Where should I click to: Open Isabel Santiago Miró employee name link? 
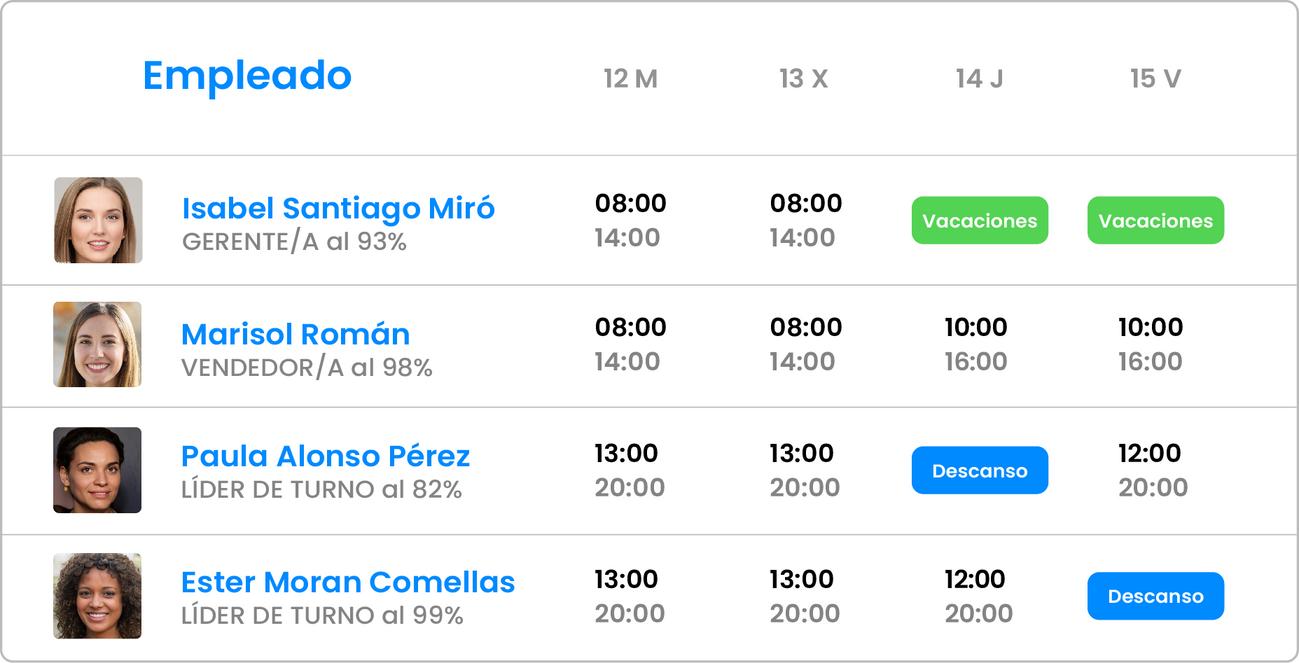(338, 208)
